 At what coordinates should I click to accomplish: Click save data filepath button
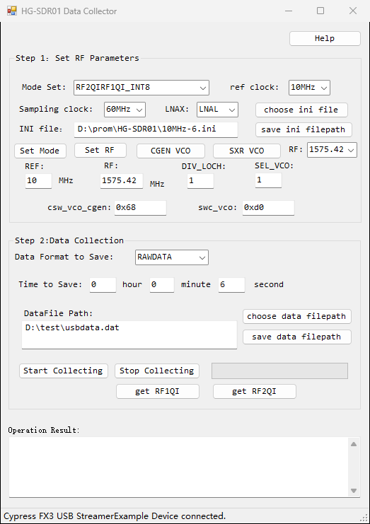pyautogui.click(x=297, y=337)
